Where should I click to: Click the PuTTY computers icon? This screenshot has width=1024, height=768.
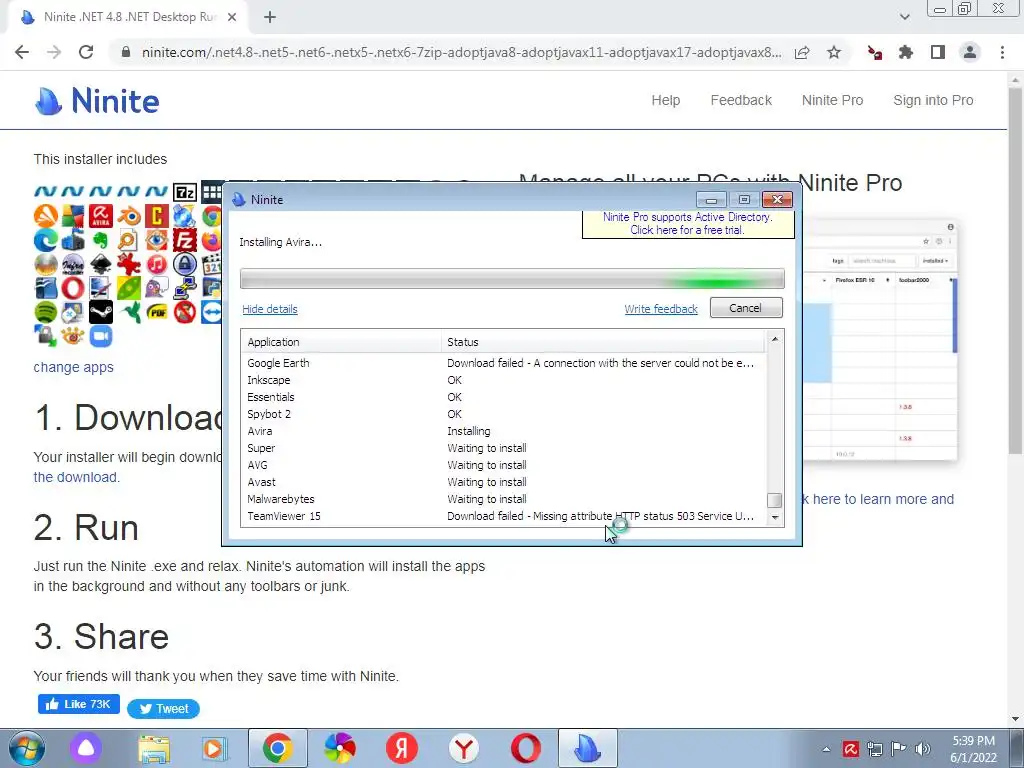pyautogui.click(x=185, y=287)
